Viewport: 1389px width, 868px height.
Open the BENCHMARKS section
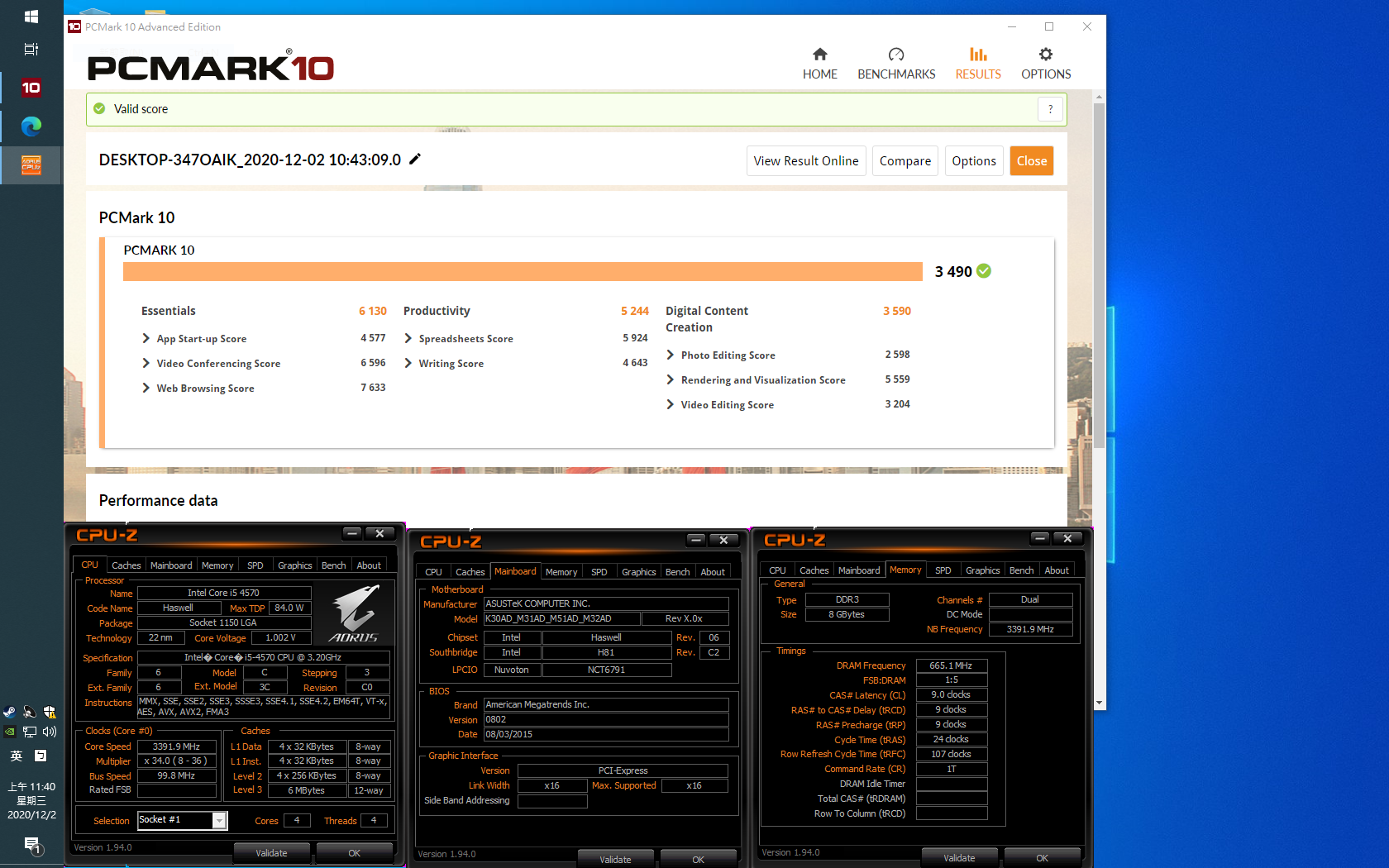tap(896, 64)
